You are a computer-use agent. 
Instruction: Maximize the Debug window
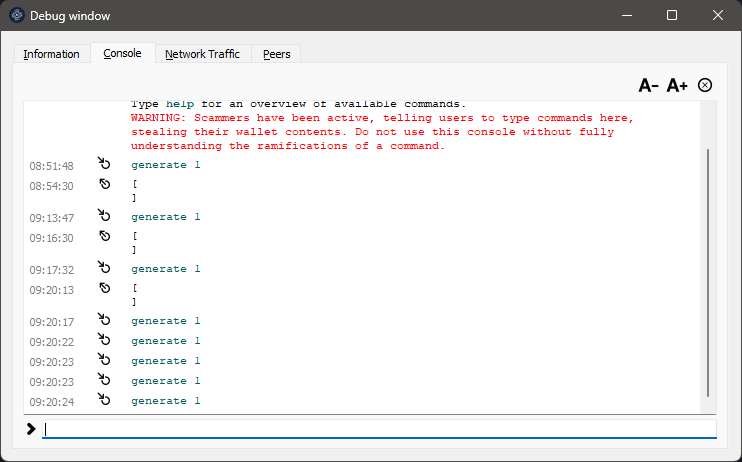click(672, 16)
